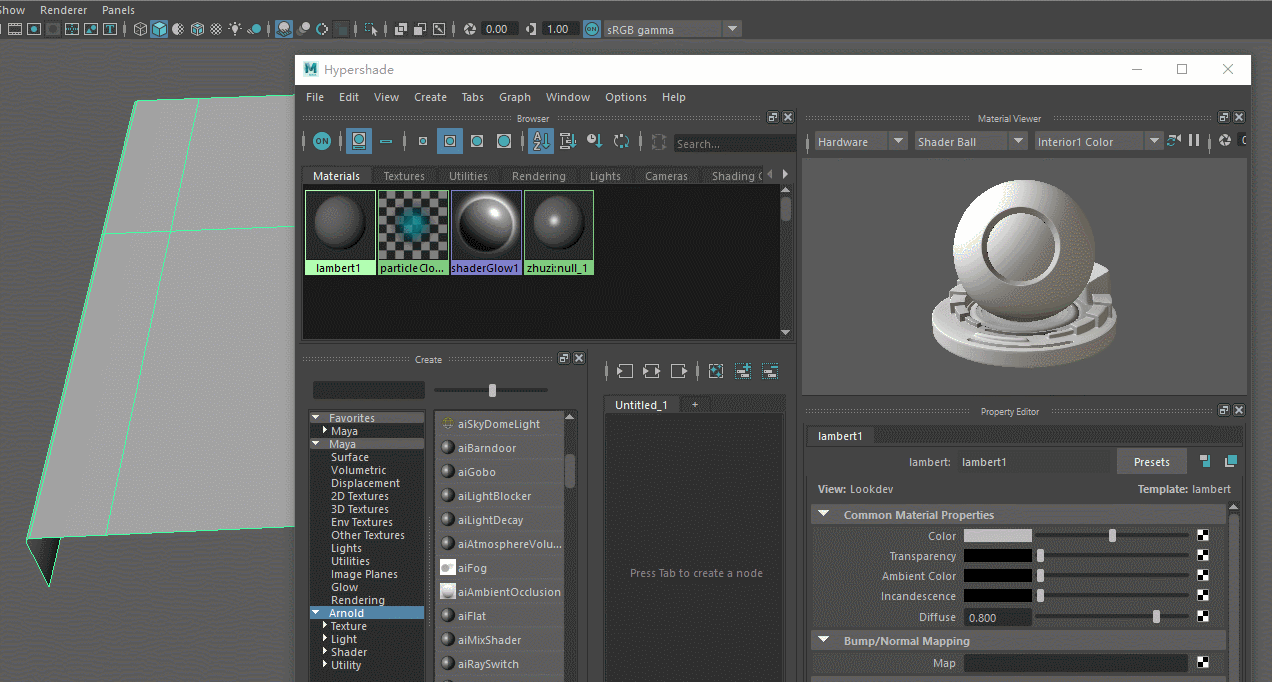Float the Property Editor panel undock icon
The image size is (1272, 682).
[x=1224, y=410]
